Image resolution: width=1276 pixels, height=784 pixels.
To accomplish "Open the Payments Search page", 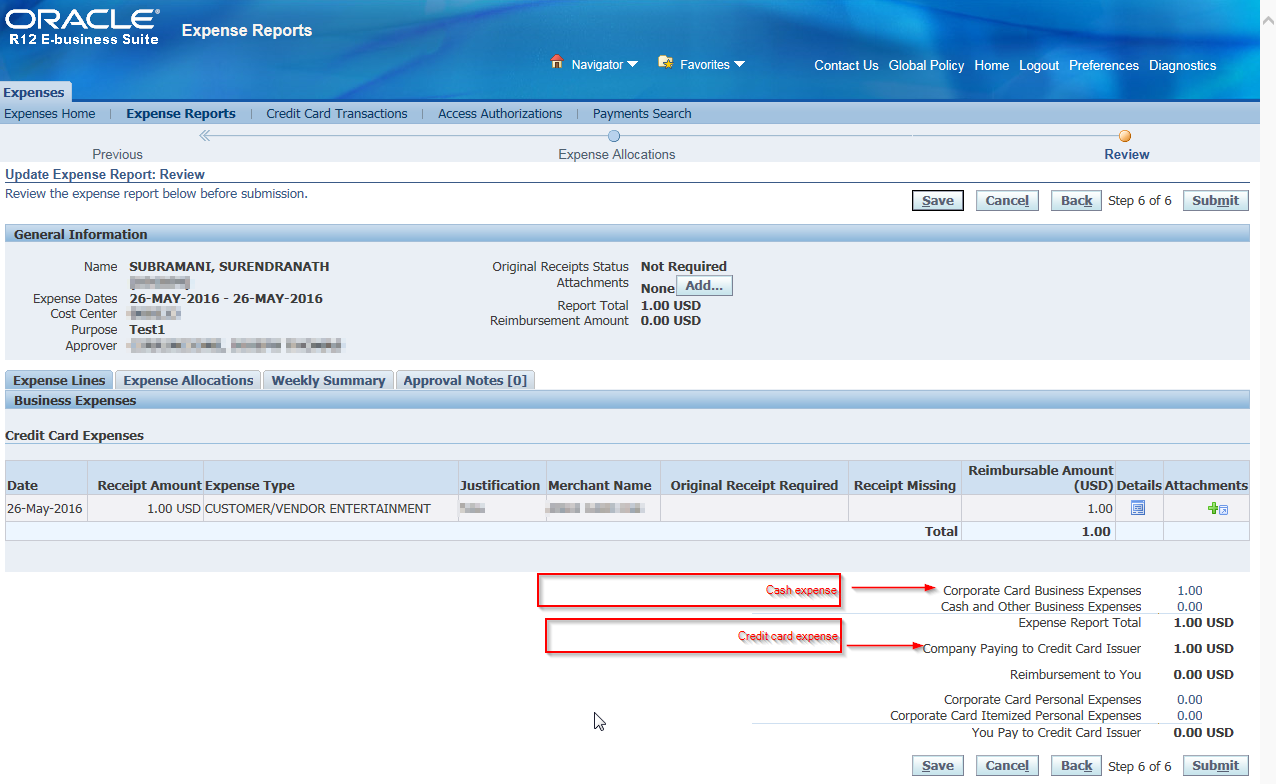I will tap(641, 113).
